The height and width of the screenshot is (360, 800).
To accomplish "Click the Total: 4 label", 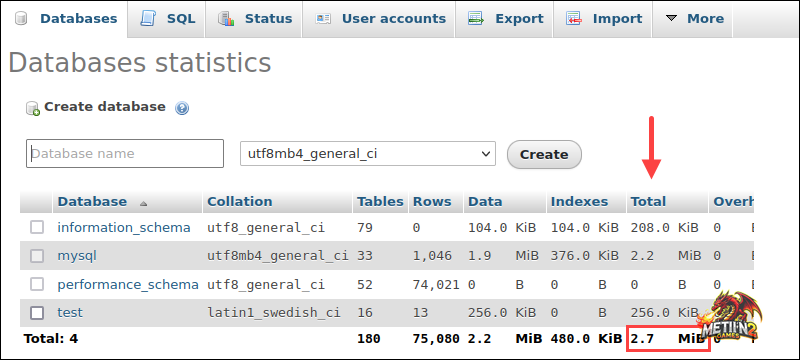I will 51,339.
